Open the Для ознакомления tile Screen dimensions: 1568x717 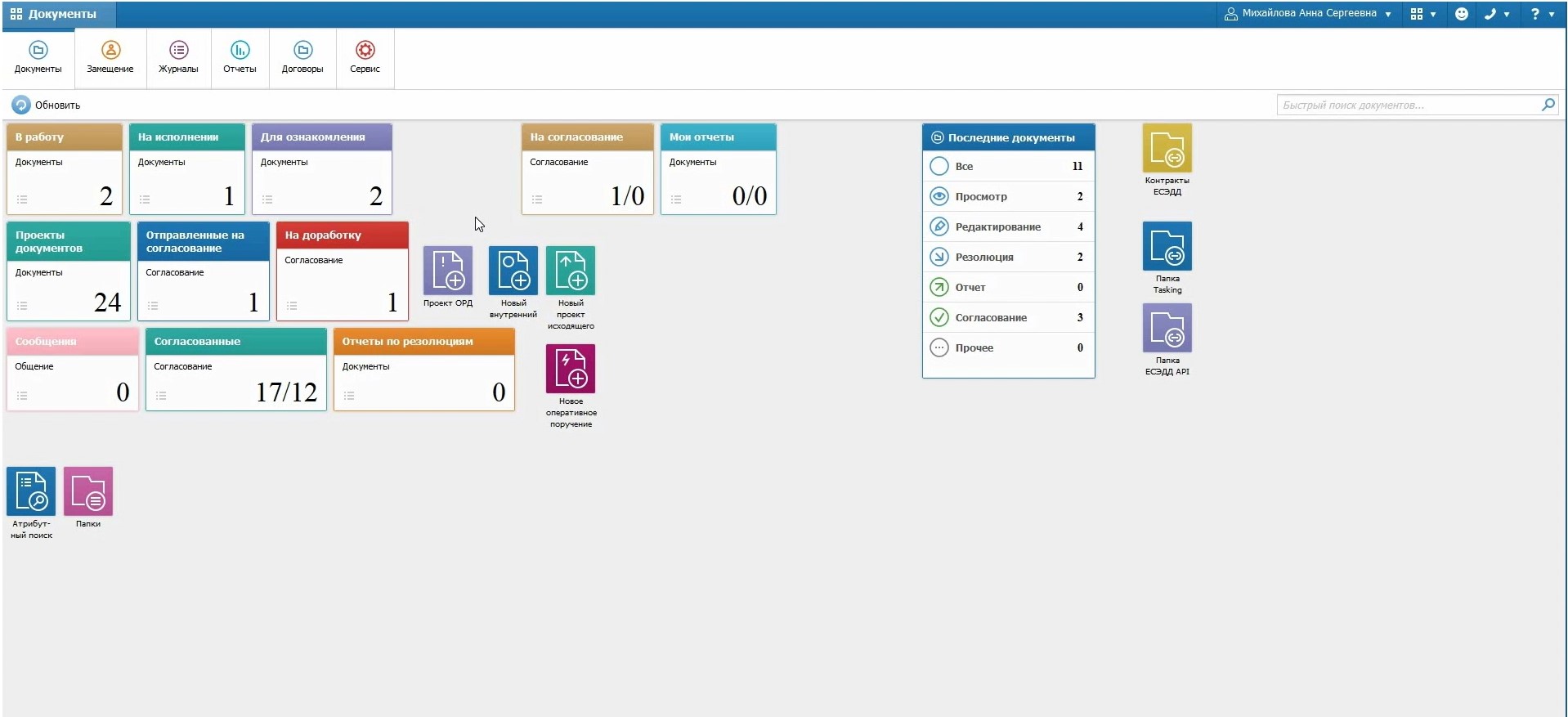(x=322, y=169)
